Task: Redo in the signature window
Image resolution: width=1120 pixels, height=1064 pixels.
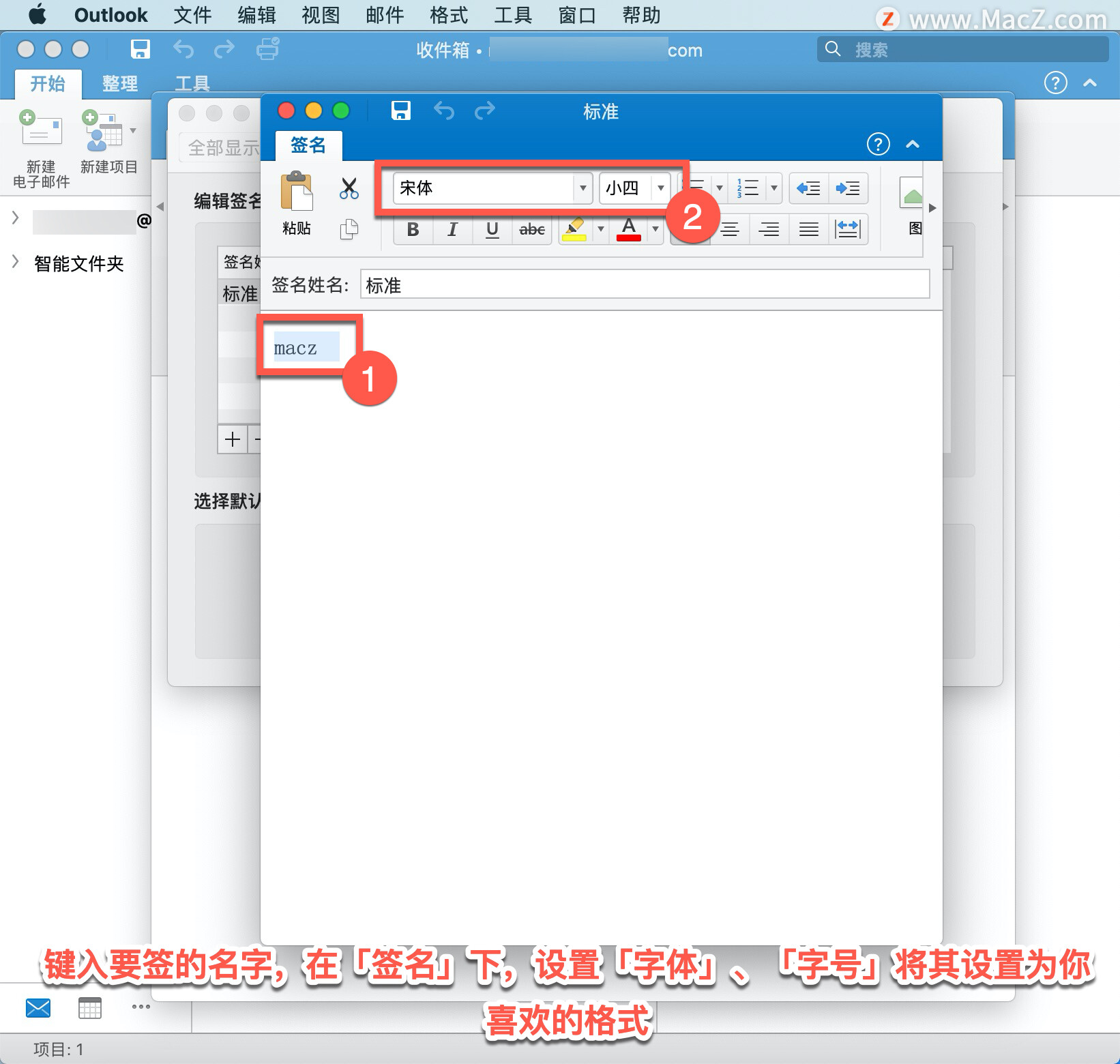Action: click(x=484, y=110)
